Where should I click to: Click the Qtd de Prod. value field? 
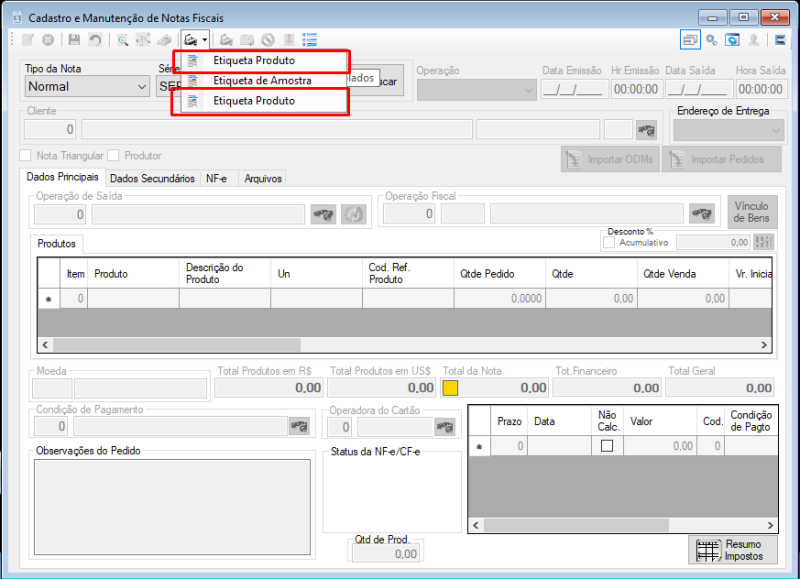(385, 554)
